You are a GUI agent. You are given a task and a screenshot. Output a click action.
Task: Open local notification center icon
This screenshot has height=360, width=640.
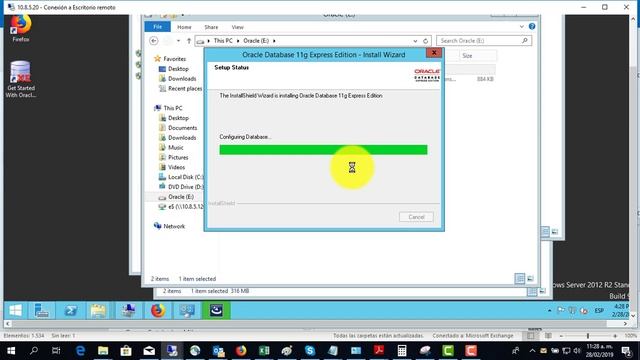[x=626, y=351]
